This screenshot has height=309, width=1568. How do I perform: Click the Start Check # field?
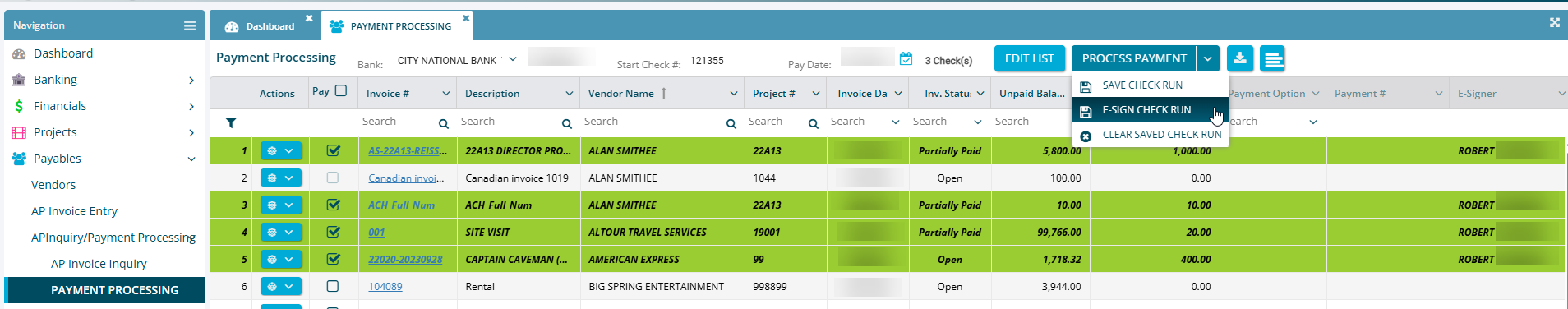[734, 61]
